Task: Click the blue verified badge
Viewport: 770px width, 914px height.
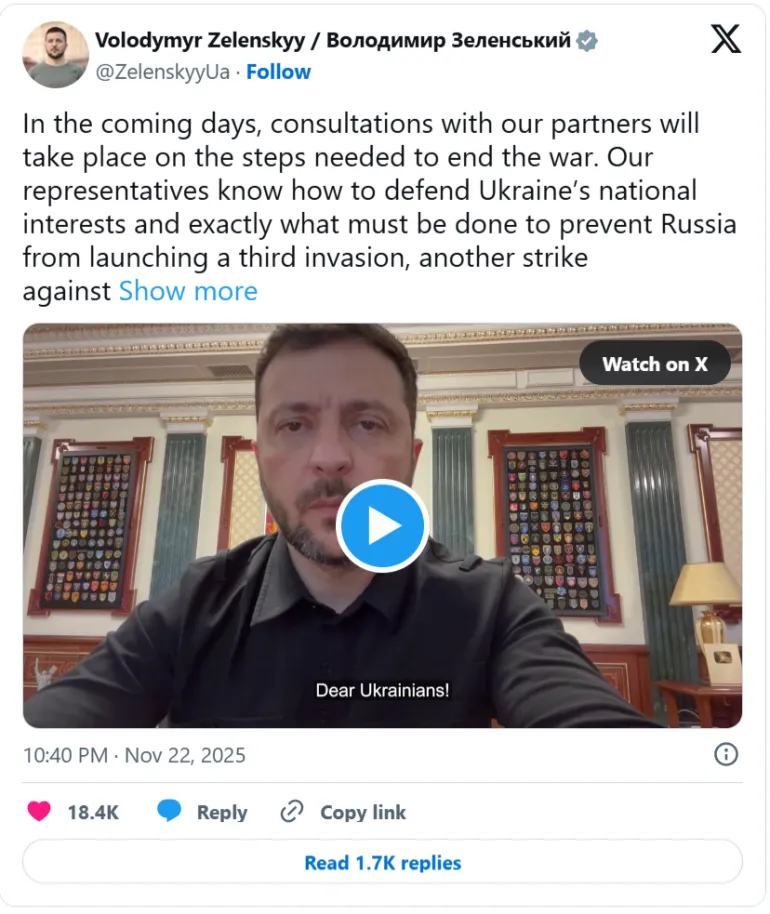Action: click(x=586, y=41)
